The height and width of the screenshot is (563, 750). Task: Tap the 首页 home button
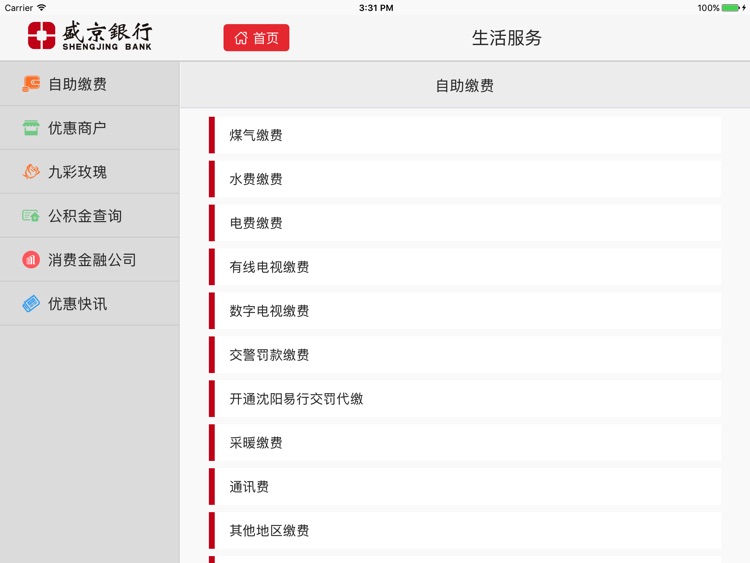pyautogui.click(x=256, y=38)
